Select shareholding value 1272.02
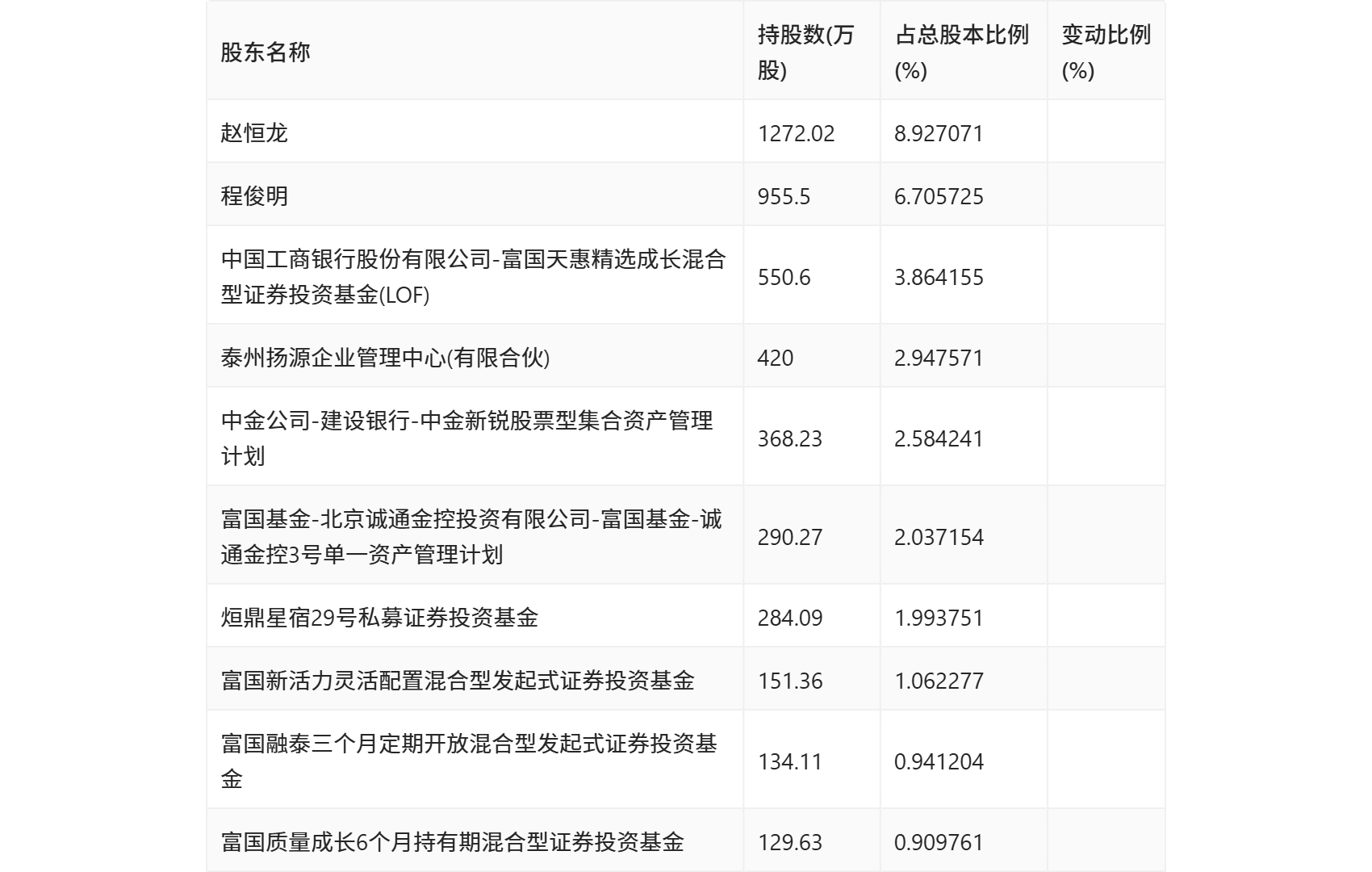This screenshot has height=872, width=1372. click(796, 133)
